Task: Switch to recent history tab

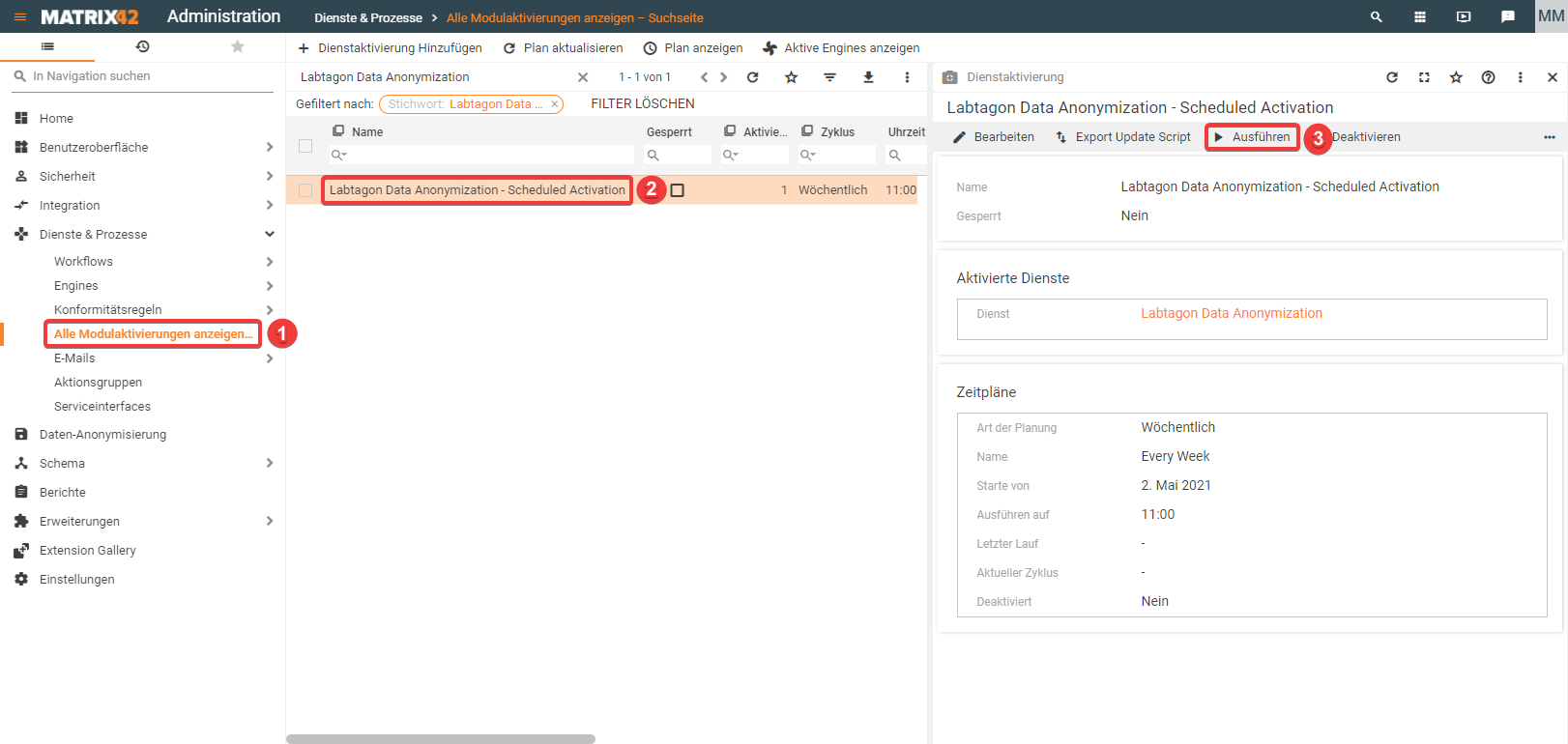Action: [x=142, y=46]
